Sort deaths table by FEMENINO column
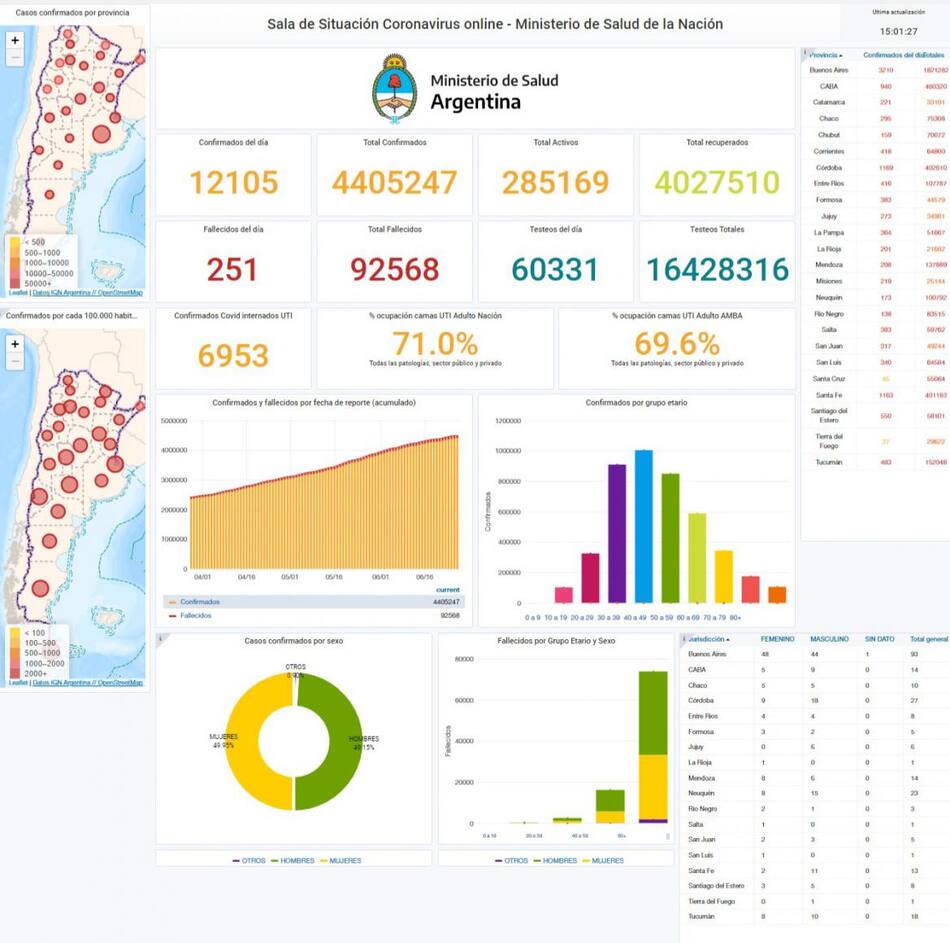The image size is (950, 943). [778, 639]
